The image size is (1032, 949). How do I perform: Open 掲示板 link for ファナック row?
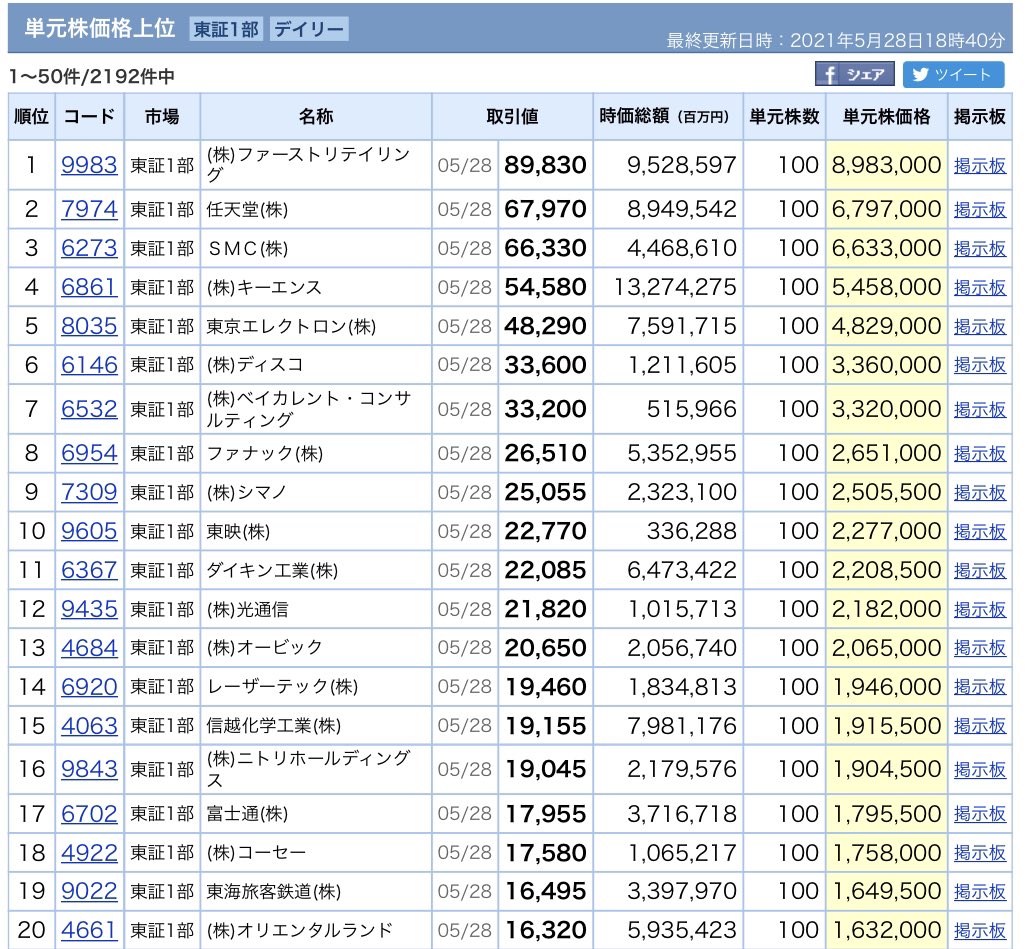(x=980, y=453)
